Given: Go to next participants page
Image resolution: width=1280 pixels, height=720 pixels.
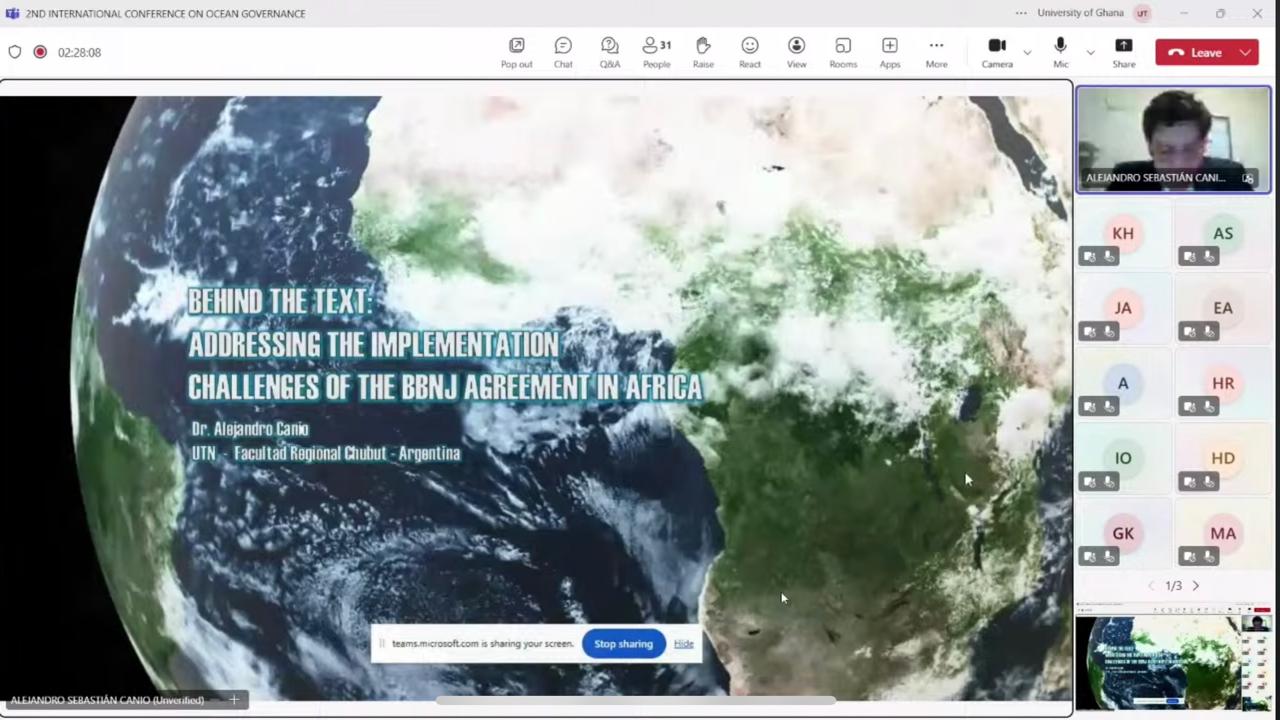Looking at the screenshot, I should tap(1195, 586).
